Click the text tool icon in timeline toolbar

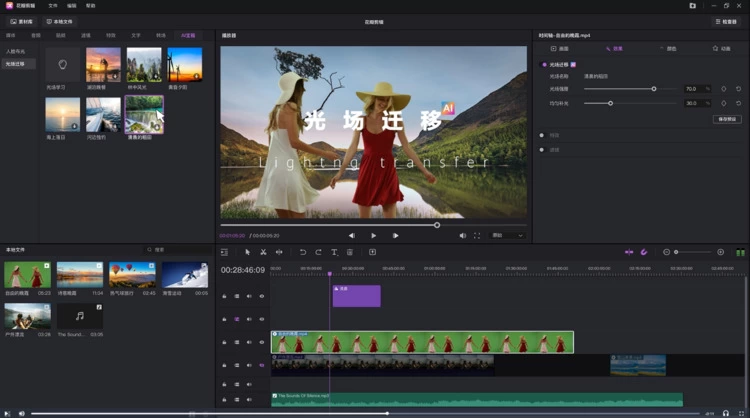(x=334, y=252)
